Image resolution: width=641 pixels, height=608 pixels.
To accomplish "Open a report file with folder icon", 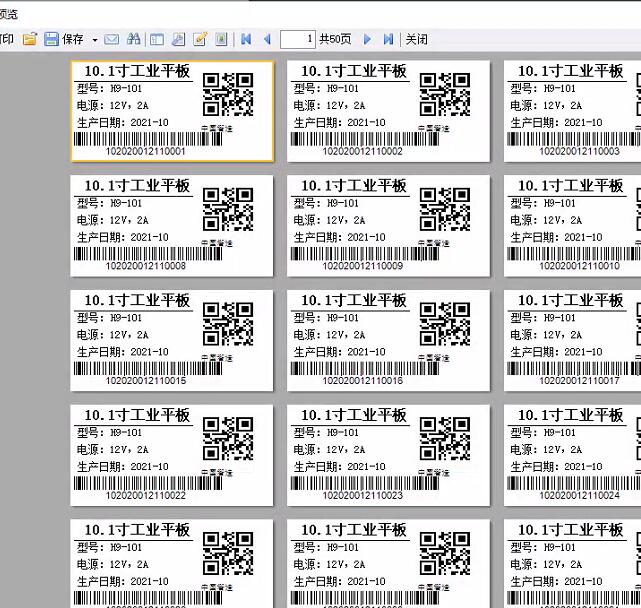I will click(30, 39).
